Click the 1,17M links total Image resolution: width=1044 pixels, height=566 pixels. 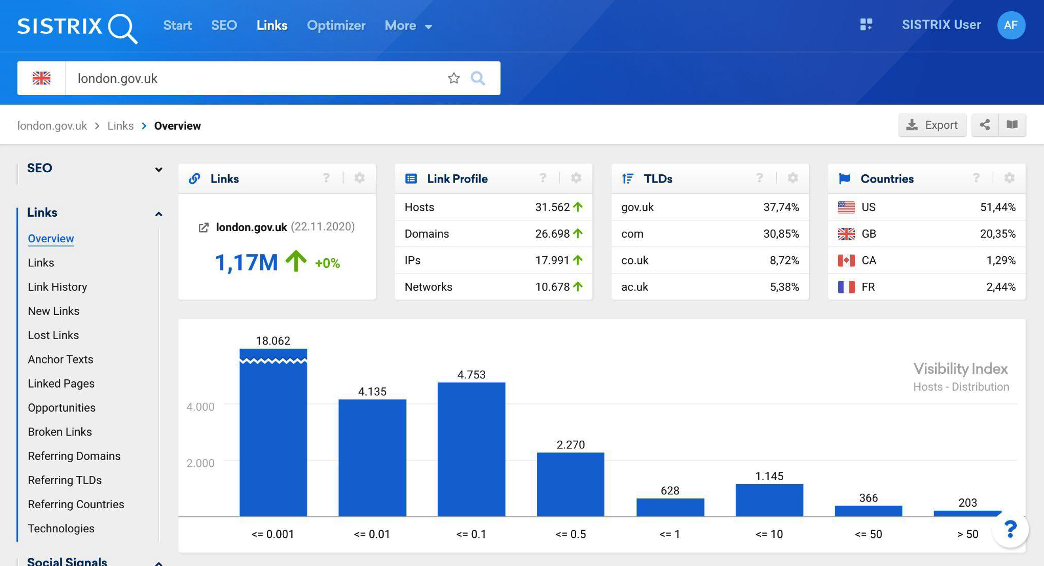click(x=246, y=262)
